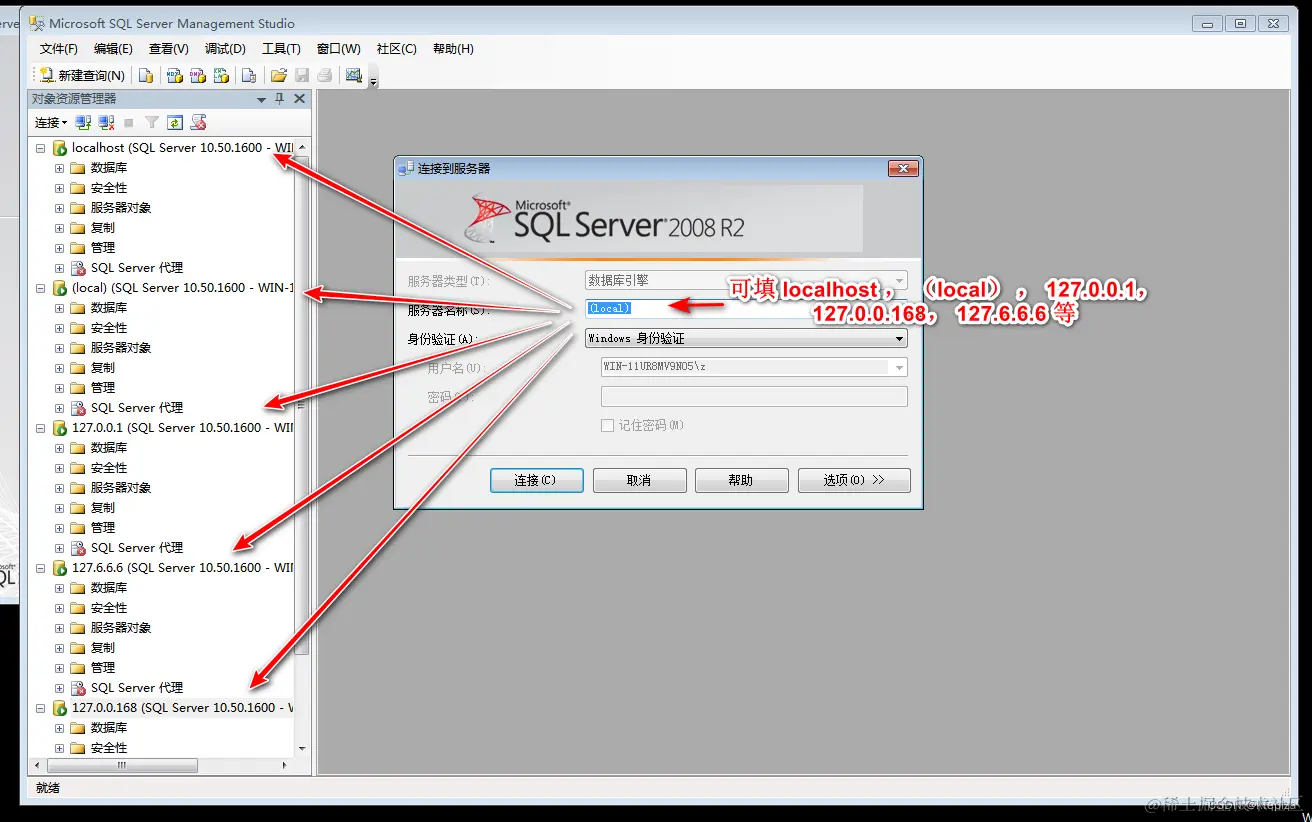
Task: Start an Analysis Services XMLA query
Action: coord(222,75)
